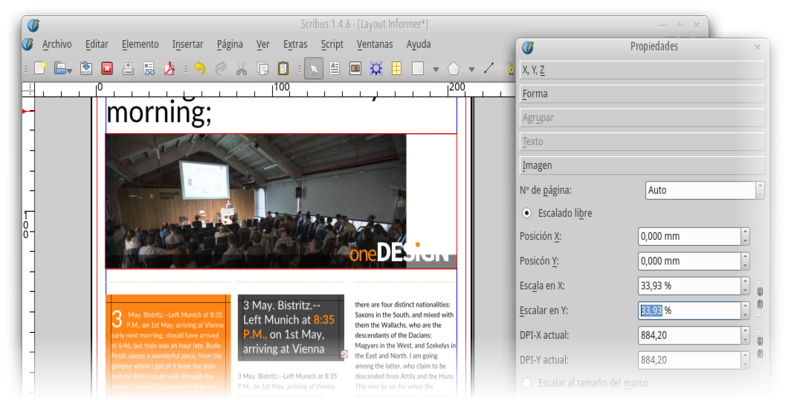Open the Archivo menu
Viewport: 800px width, 400px height.
click(57, 44)
